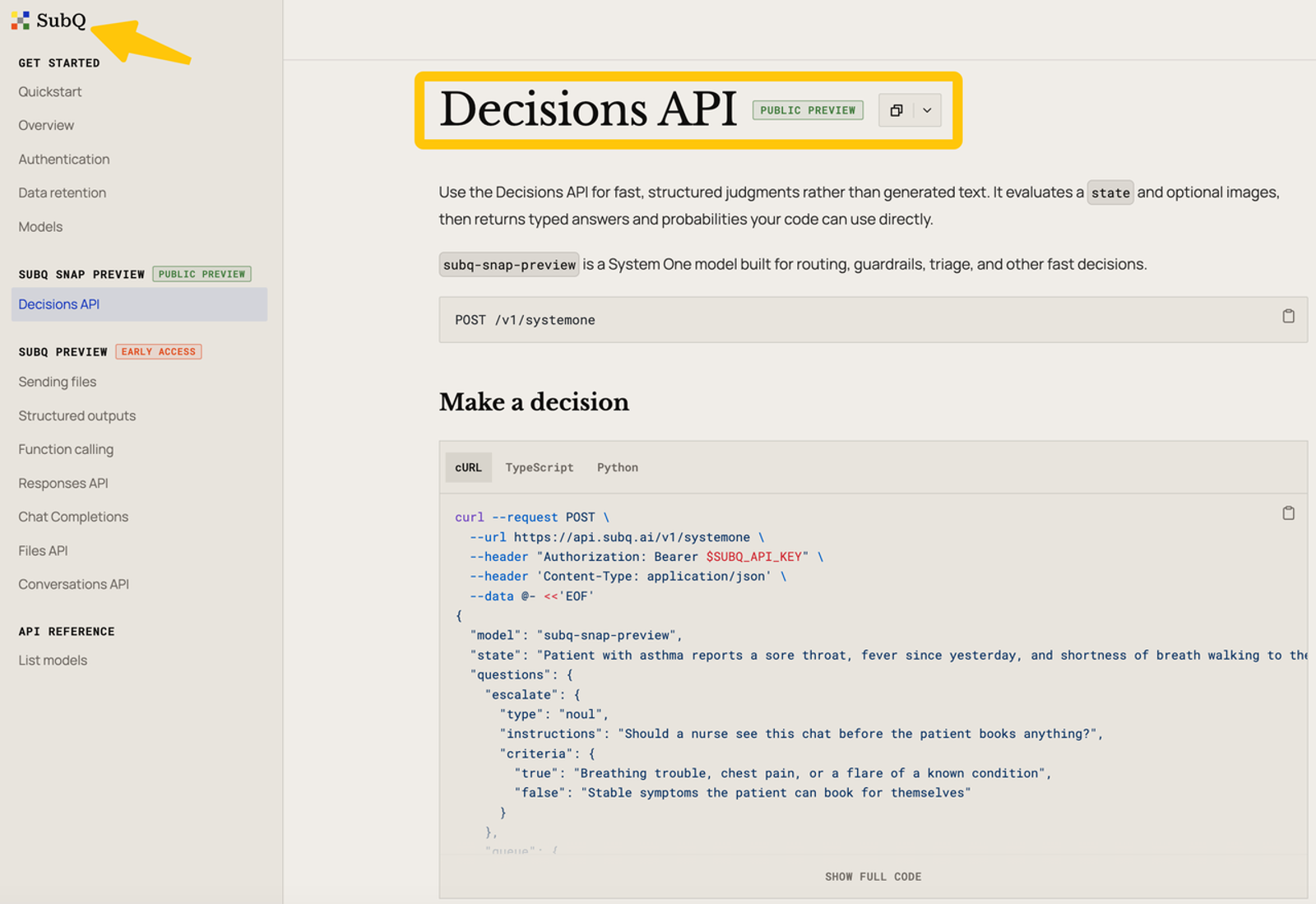
Task: Switch to the TypeScript tab
Action: (540, 467)
